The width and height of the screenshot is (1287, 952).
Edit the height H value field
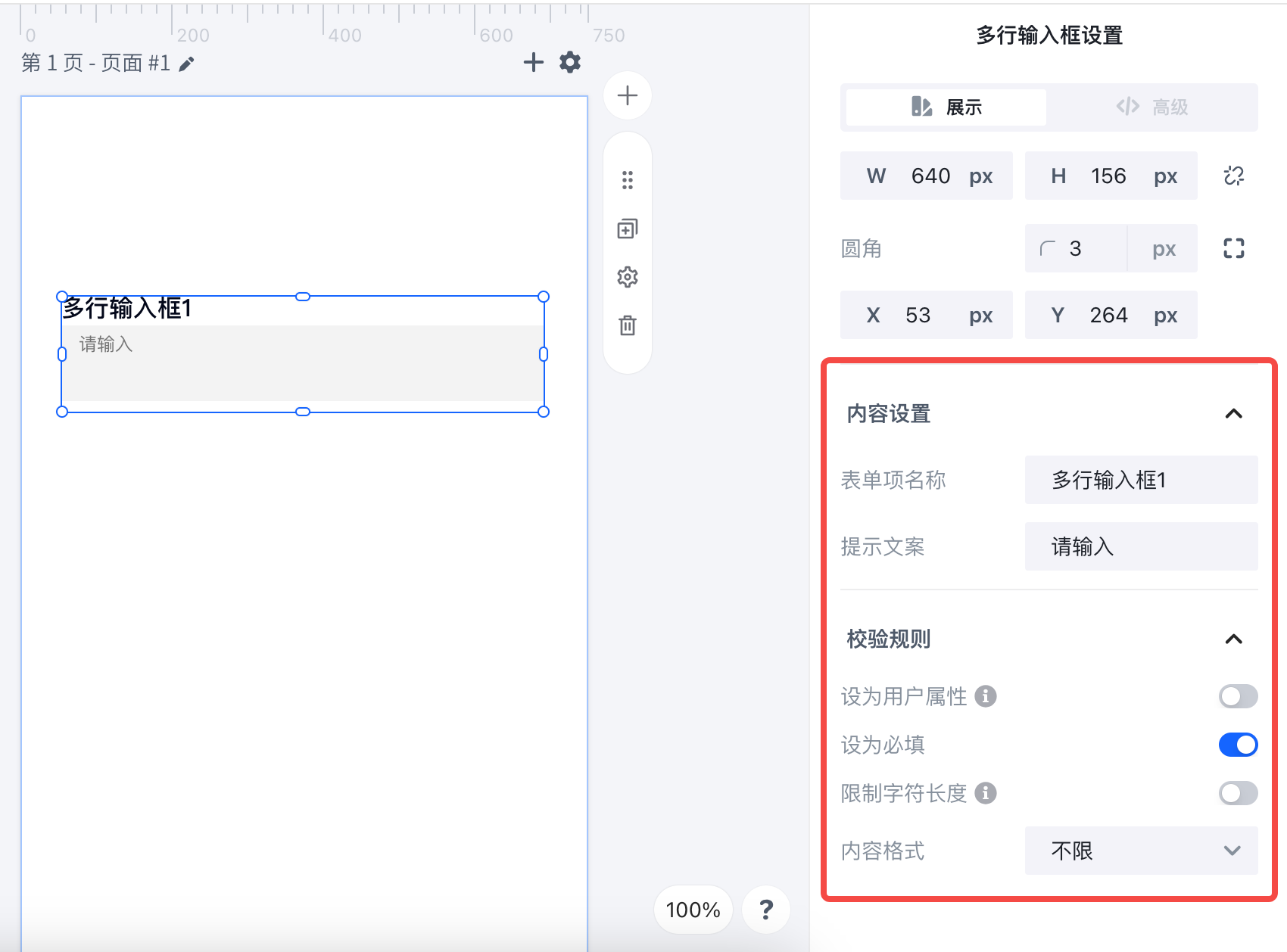tap(1111, 176)
